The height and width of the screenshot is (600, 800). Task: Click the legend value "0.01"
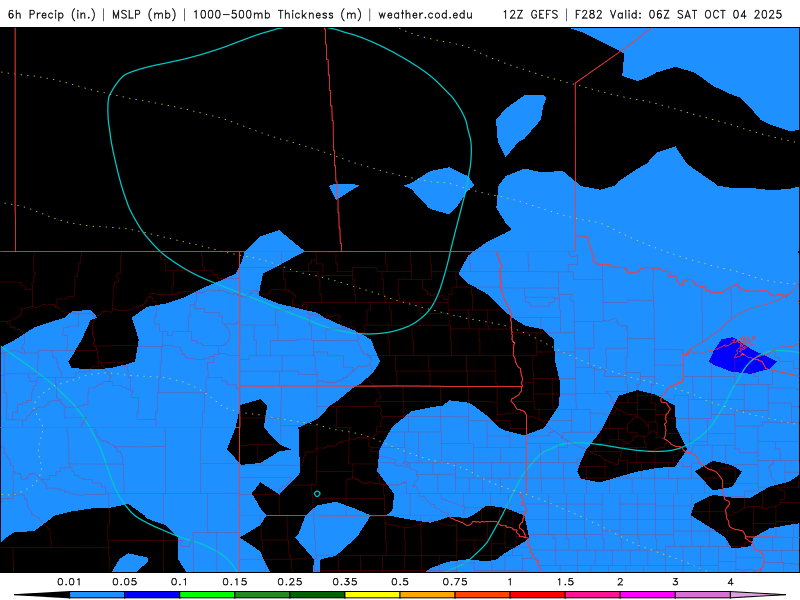tap(69, 582)
